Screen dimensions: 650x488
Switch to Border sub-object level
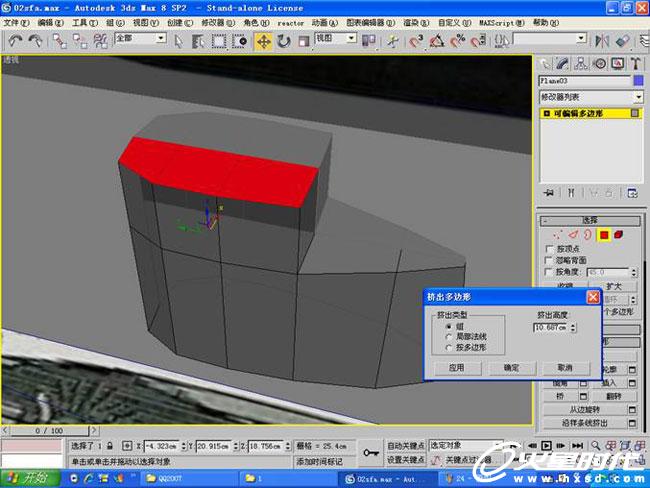[588, 235]
